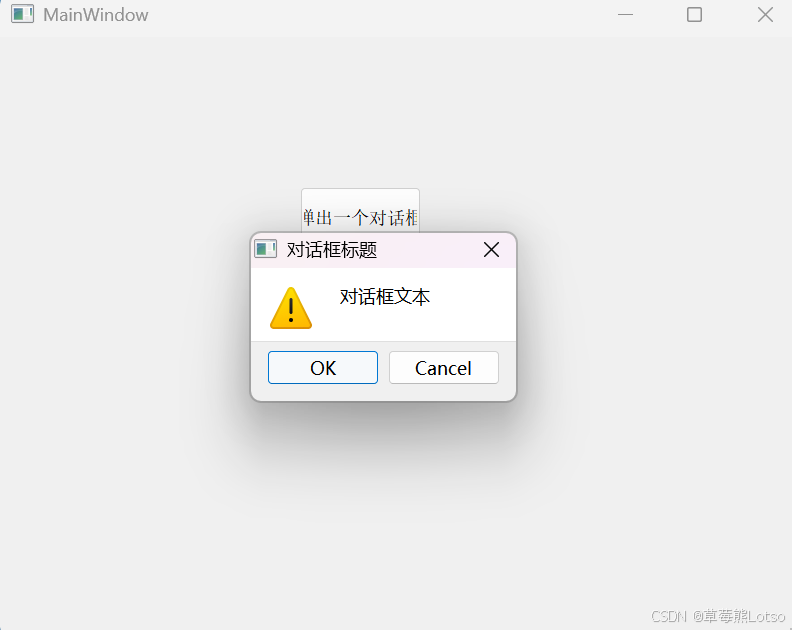Viewport: 792px width, 630px height.
Task: Click the MainWindow title text
Action: click(x=95, y=15)
